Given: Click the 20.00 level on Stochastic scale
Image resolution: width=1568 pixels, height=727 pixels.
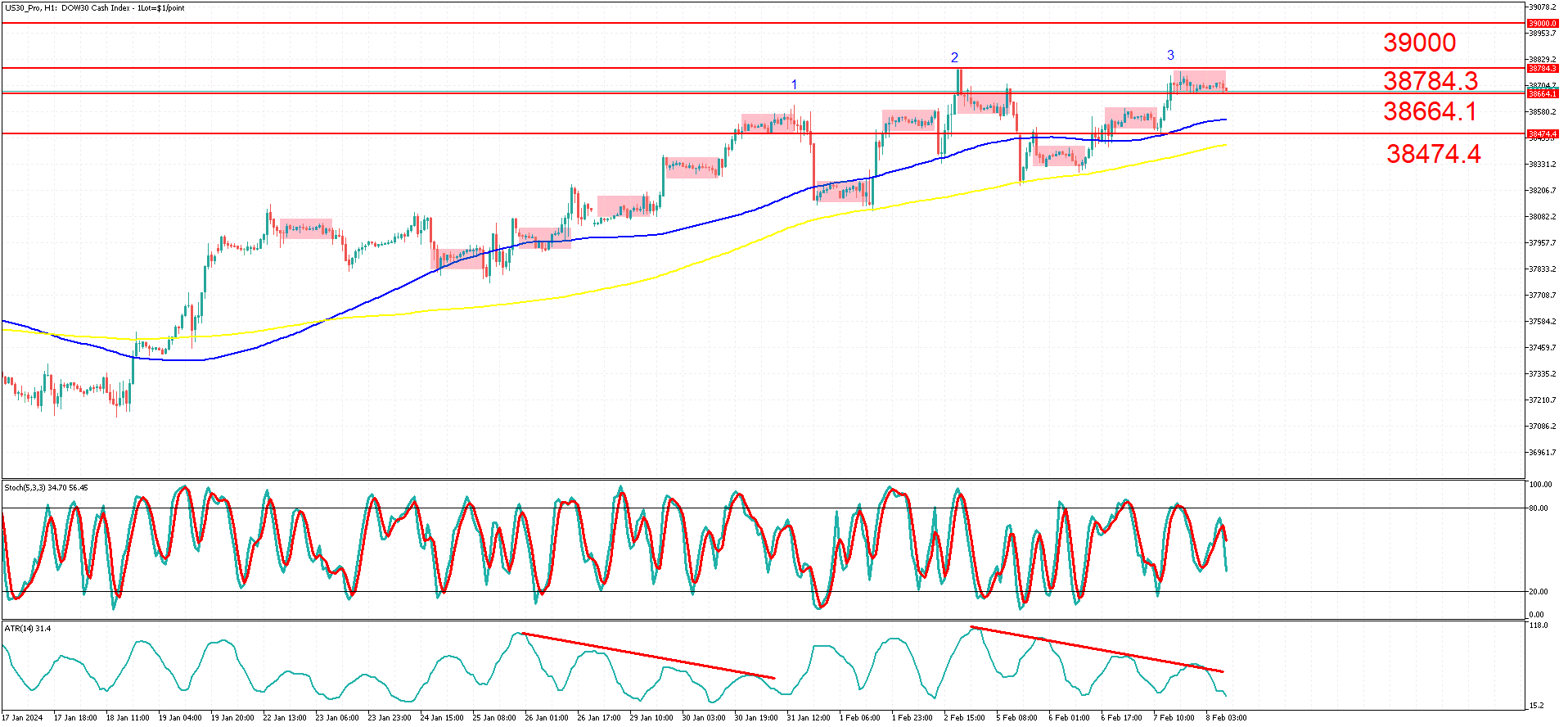Looking at the screenshot, I should click(x=1538, y=592).
